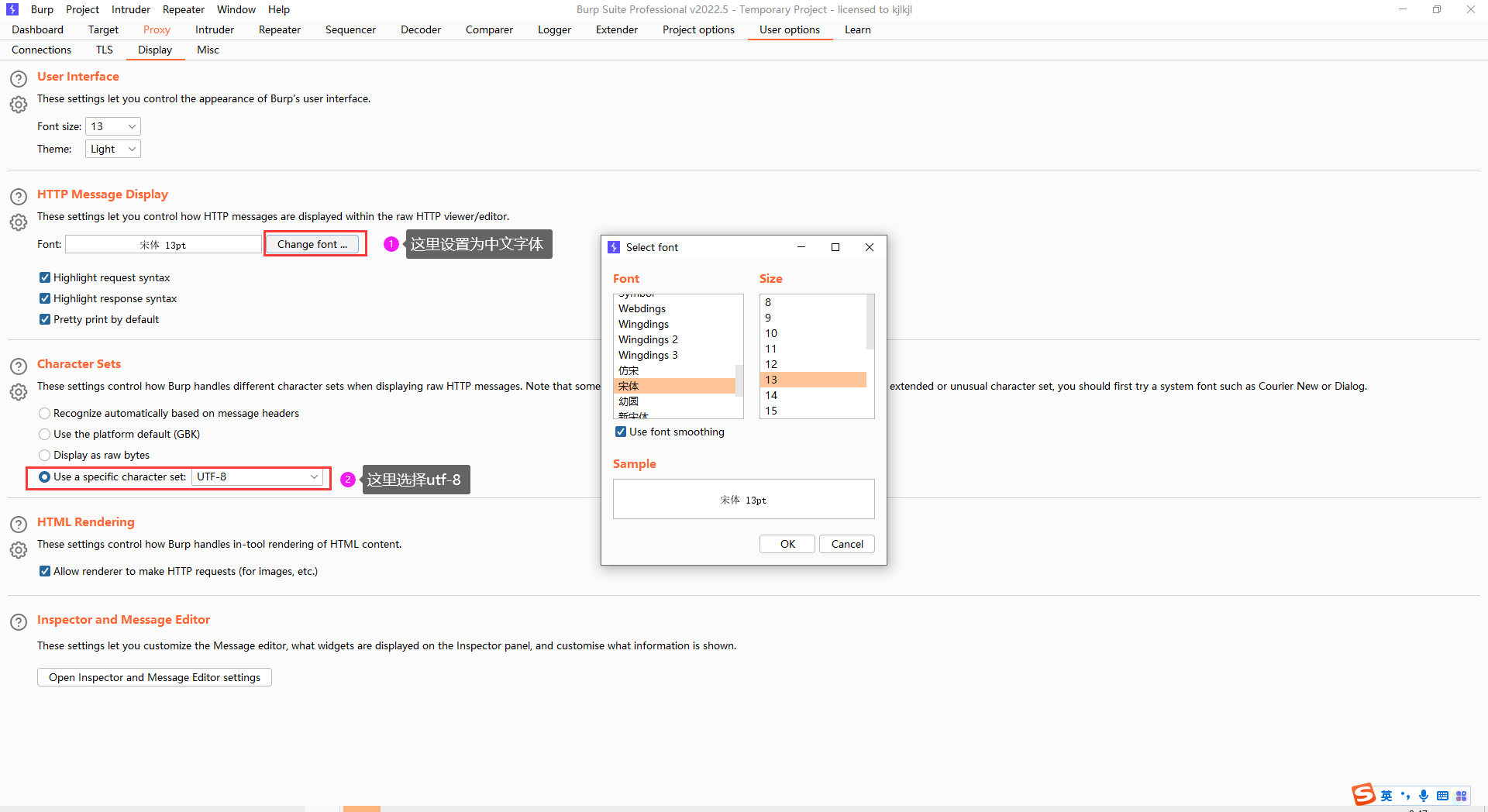Open the gear options for User Interface
Image resolution: width=1488 pixels, height=812 pixels.
(x=19, y=105)
